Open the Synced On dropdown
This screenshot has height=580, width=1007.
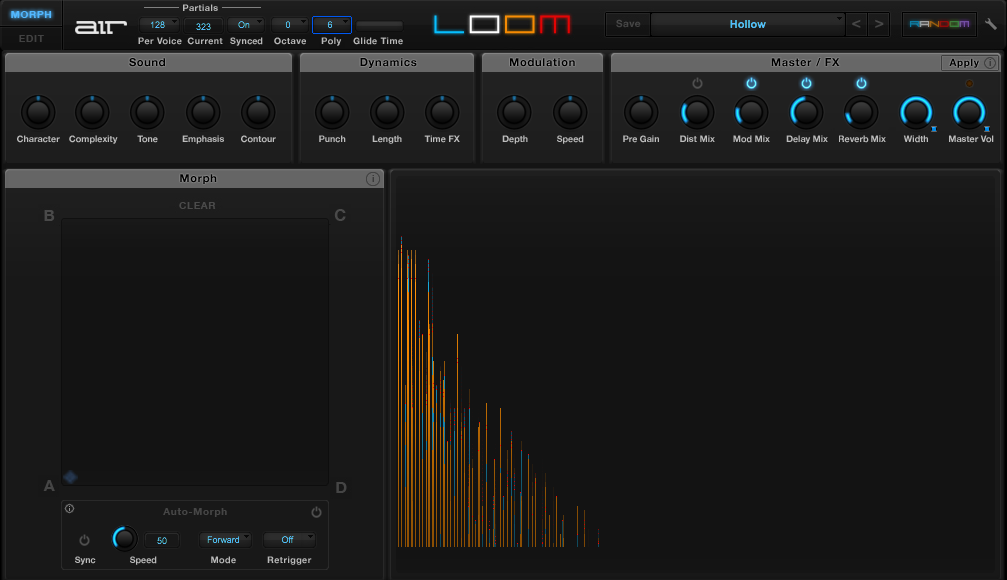tap(245, 25)
